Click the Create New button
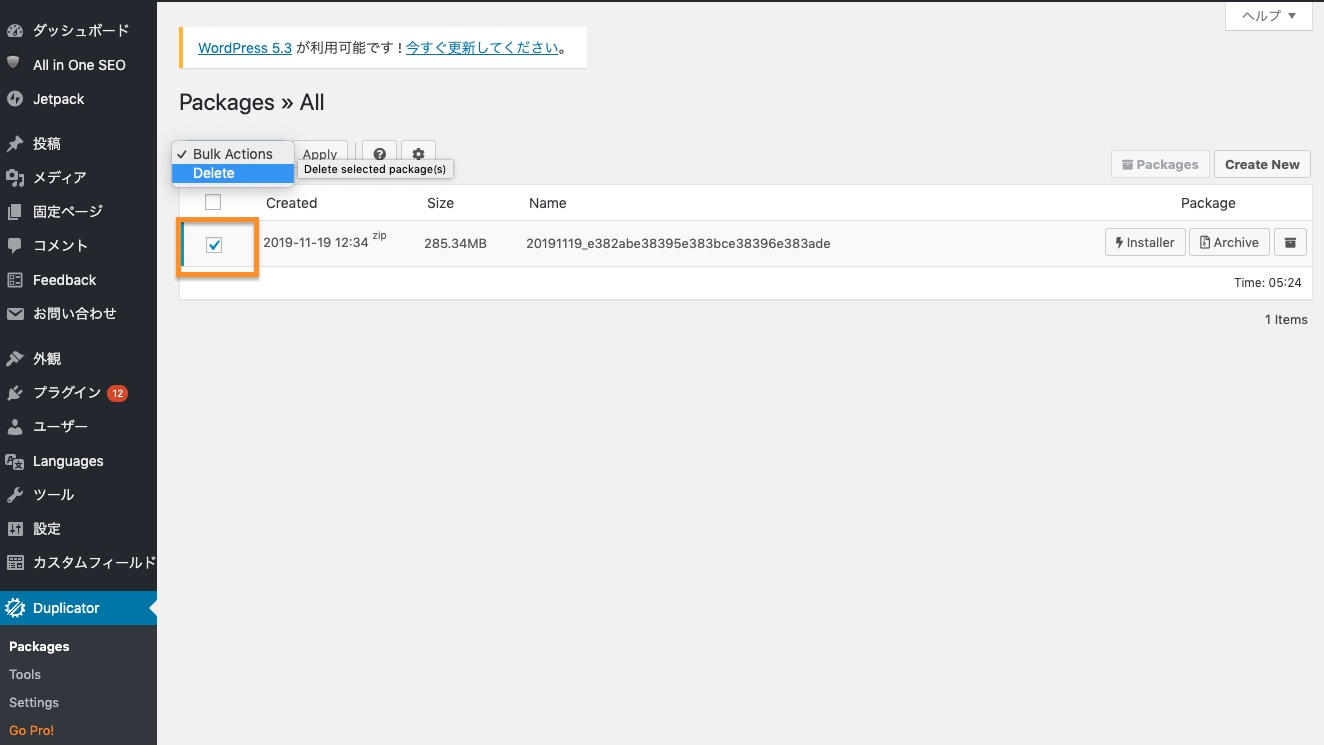 1261,165
